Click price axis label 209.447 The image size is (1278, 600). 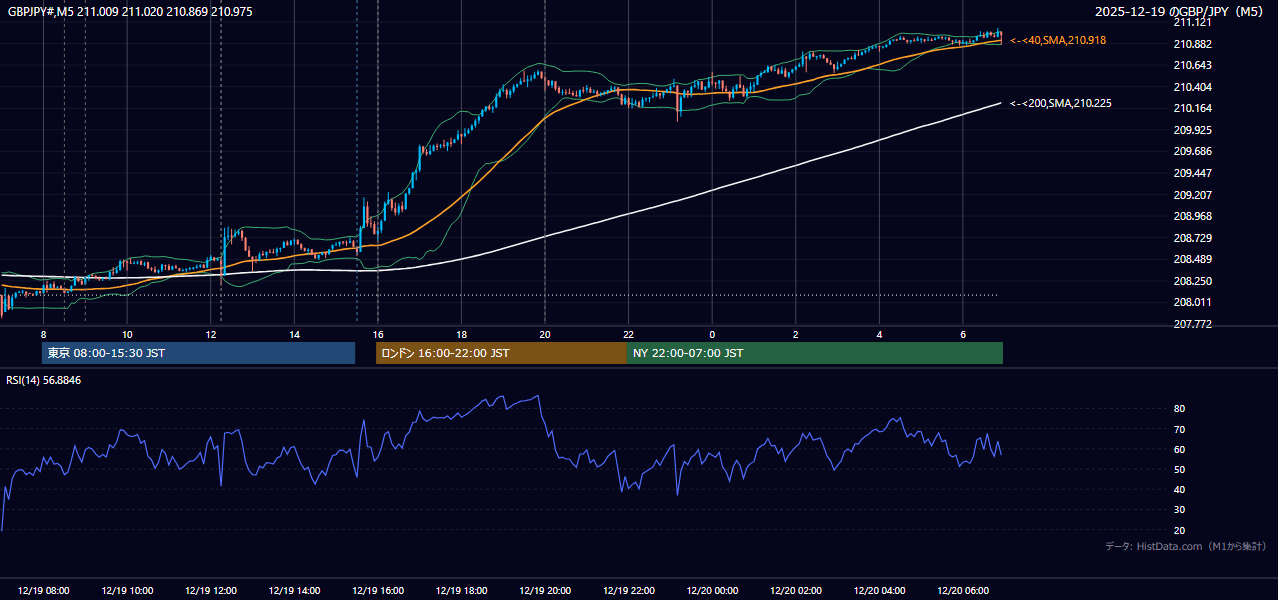(x=1192, y=173)
